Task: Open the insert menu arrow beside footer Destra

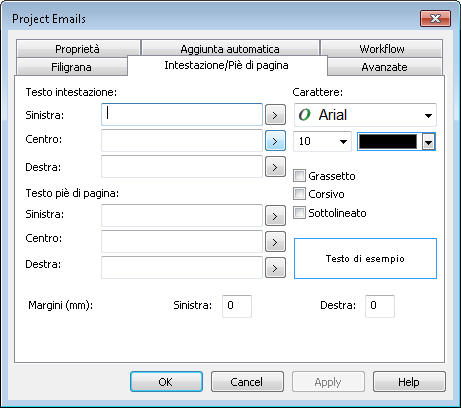Action: pyautogui.click(x=275, y=268)
